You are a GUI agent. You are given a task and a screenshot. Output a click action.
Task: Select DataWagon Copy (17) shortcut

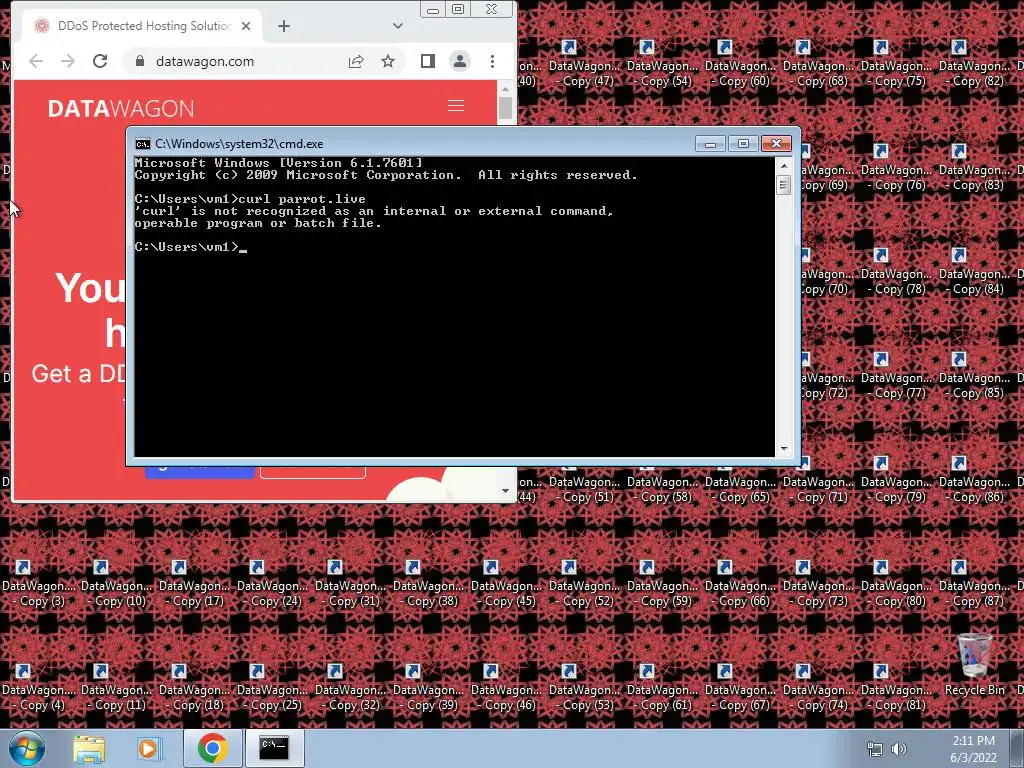point(195,583)
